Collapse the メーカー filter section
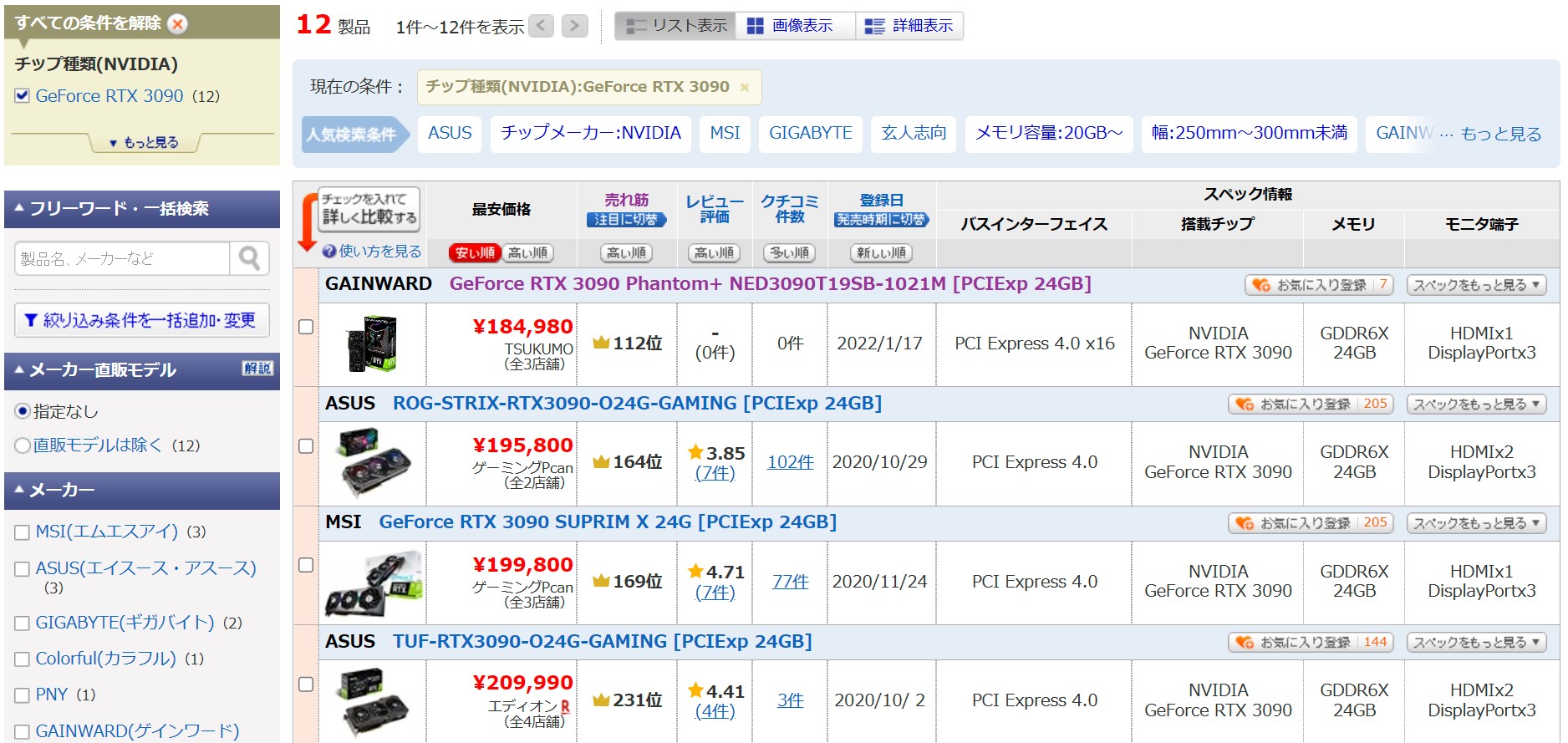Screen dimensions: 1568x743 click(142, 491)
